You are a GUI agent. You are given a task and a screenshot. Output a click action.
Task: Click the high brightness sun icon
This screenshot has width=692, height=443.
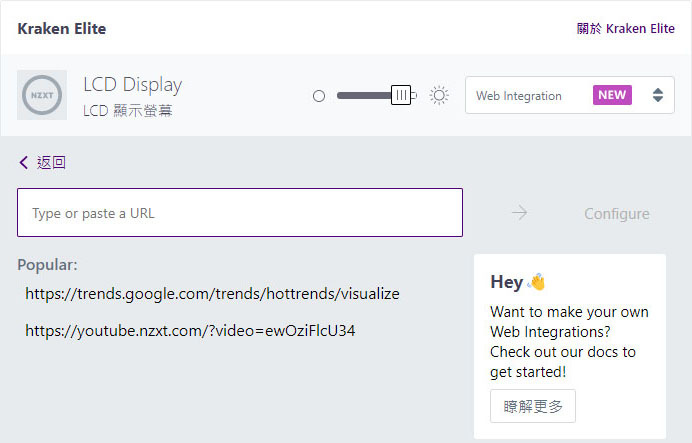439,95
